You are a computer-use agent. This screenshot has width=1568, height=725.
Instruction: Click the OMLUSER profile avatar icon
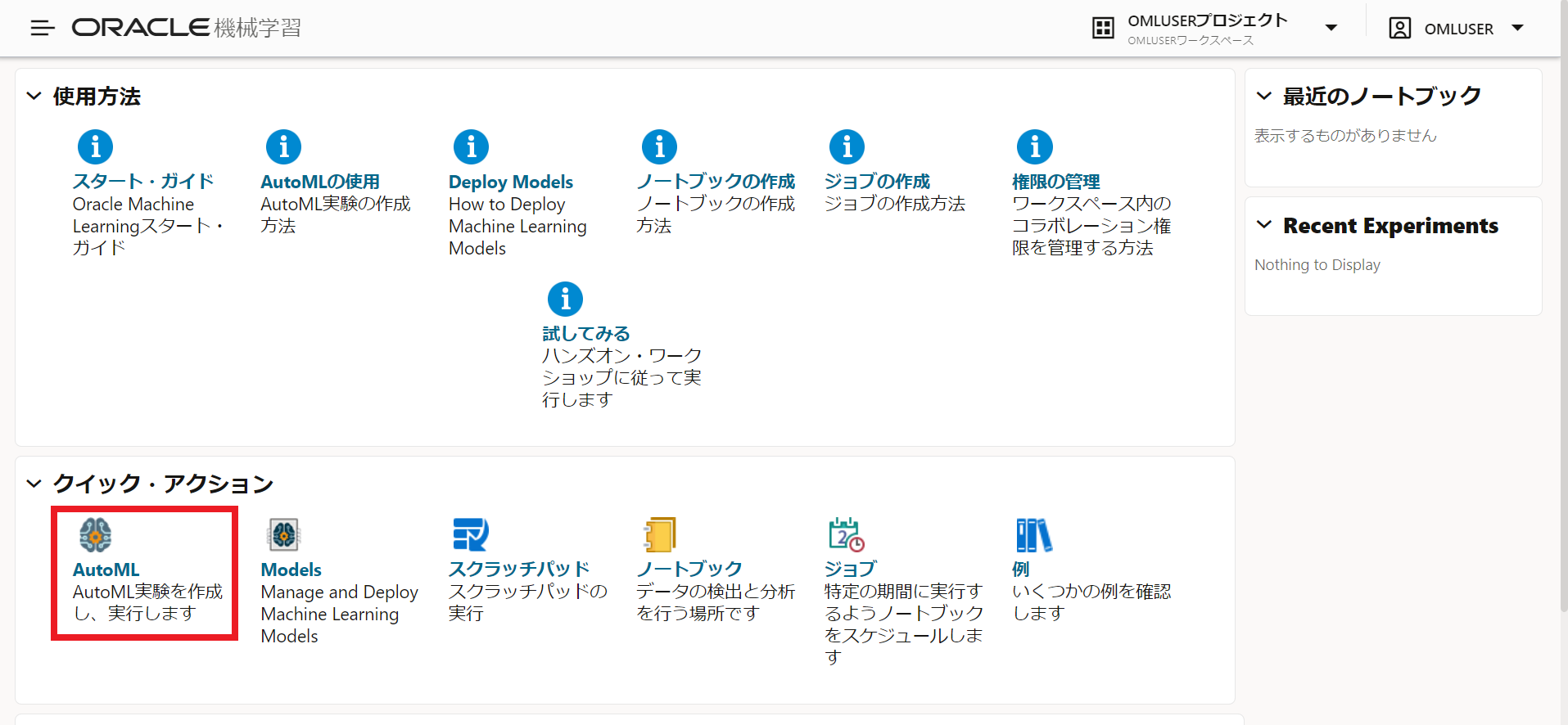[x=1400, y=28]
